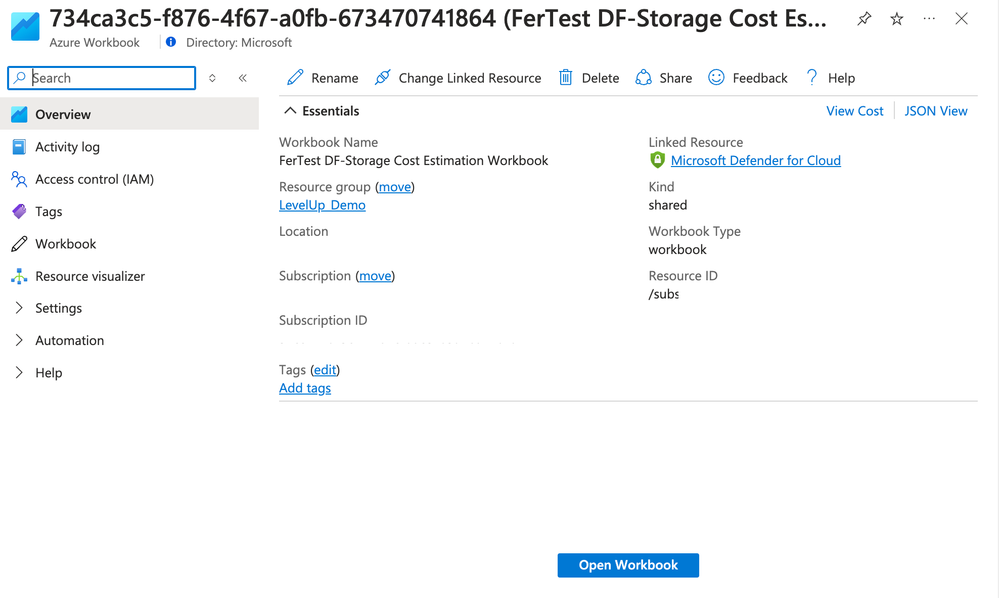Click the Access control people icon
The width and height of the screenshot is (999, 598).
[19, 179]
